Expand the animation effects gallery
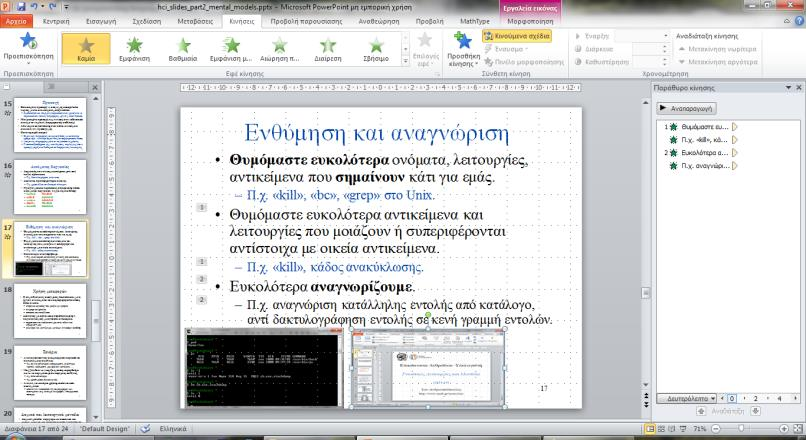The image size is (806, 440). tap(406, 61)
